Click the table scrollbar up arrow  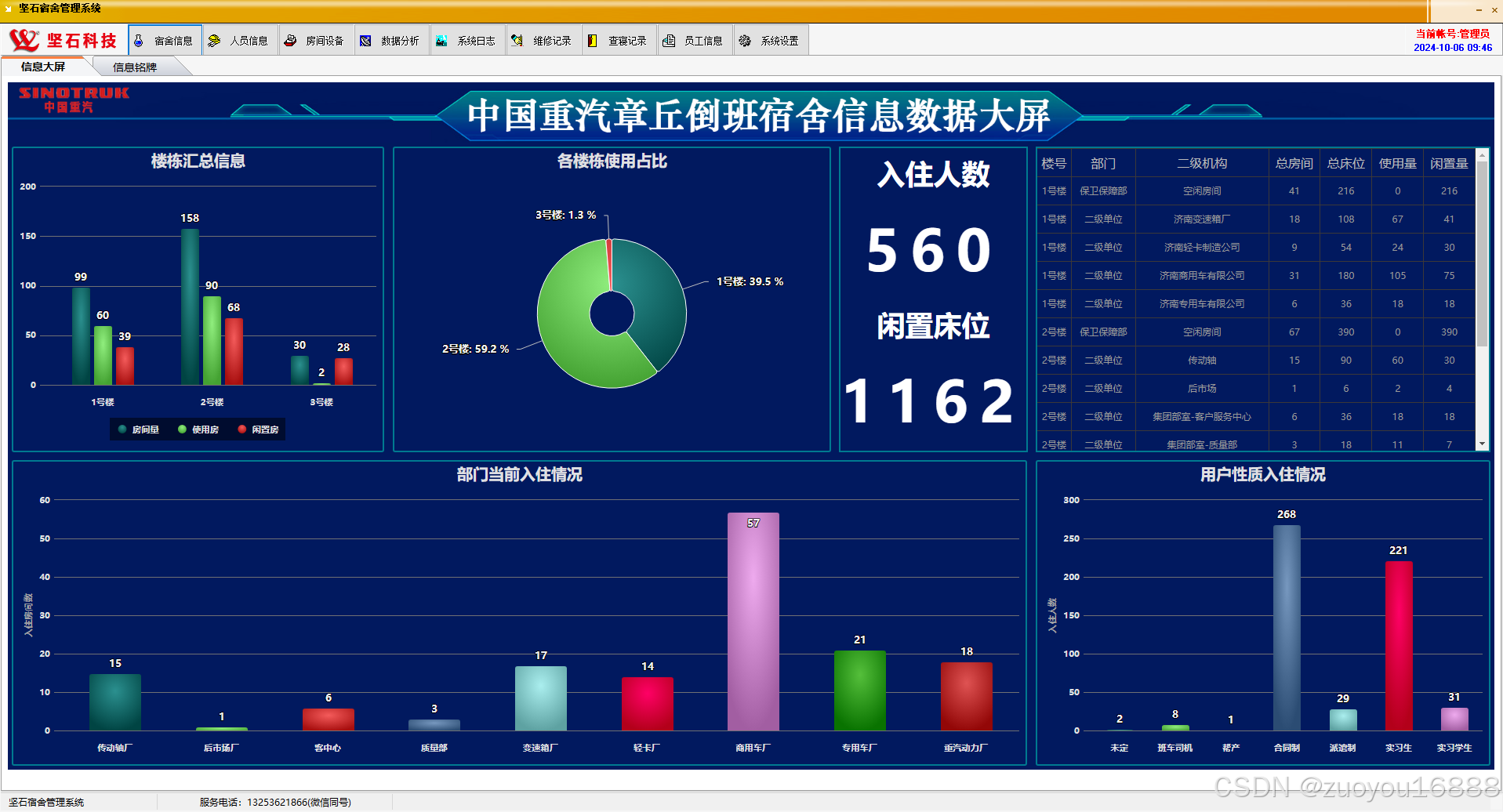[1482, 155]
